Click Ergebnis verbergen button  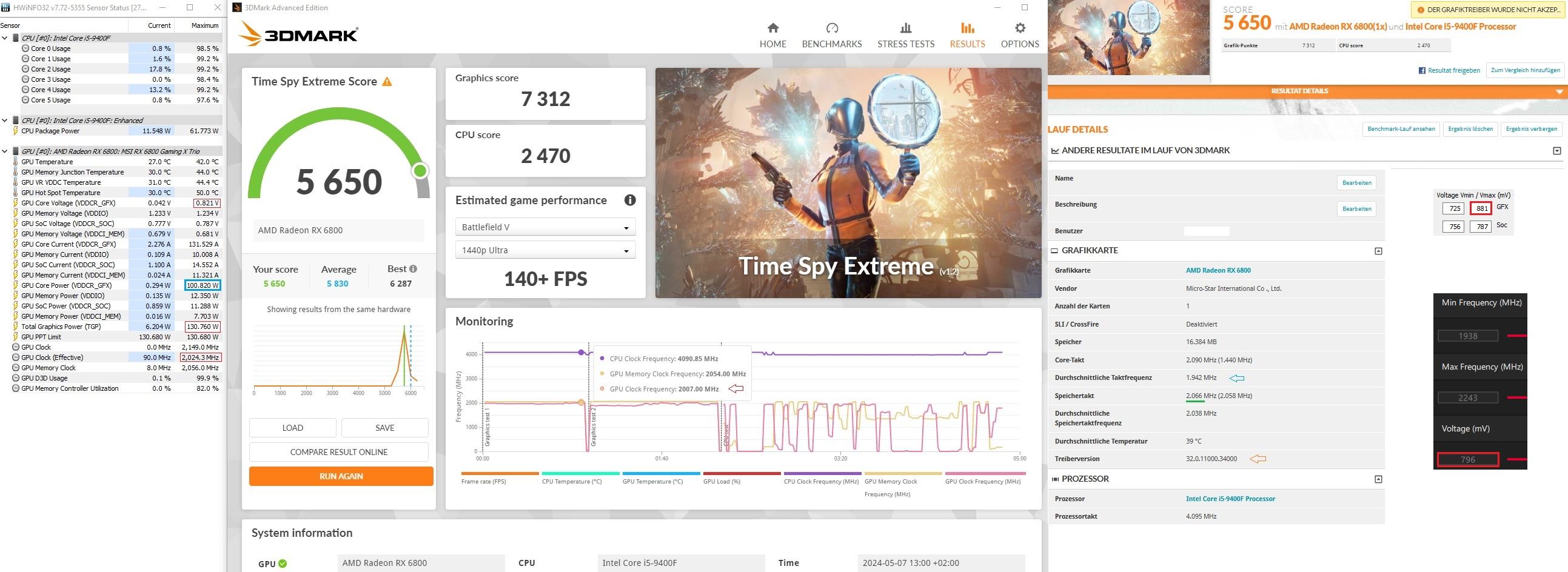1532,129
